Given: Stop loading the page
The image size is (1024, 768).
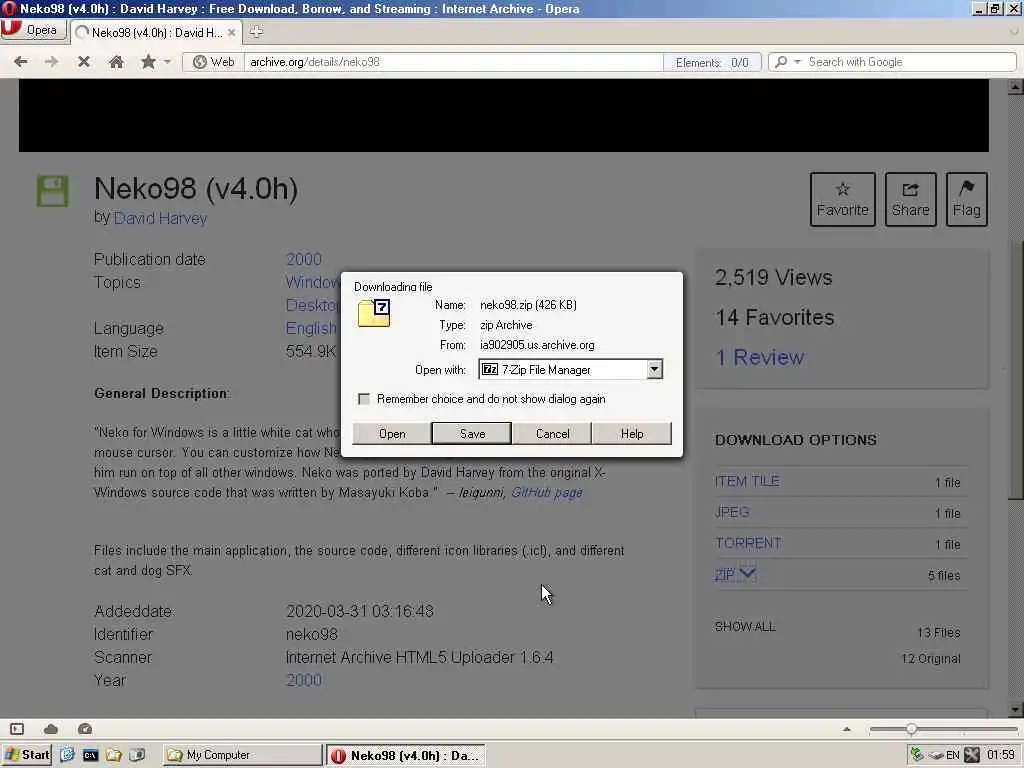Looking at the screenshot, I should tap(84, 61).
